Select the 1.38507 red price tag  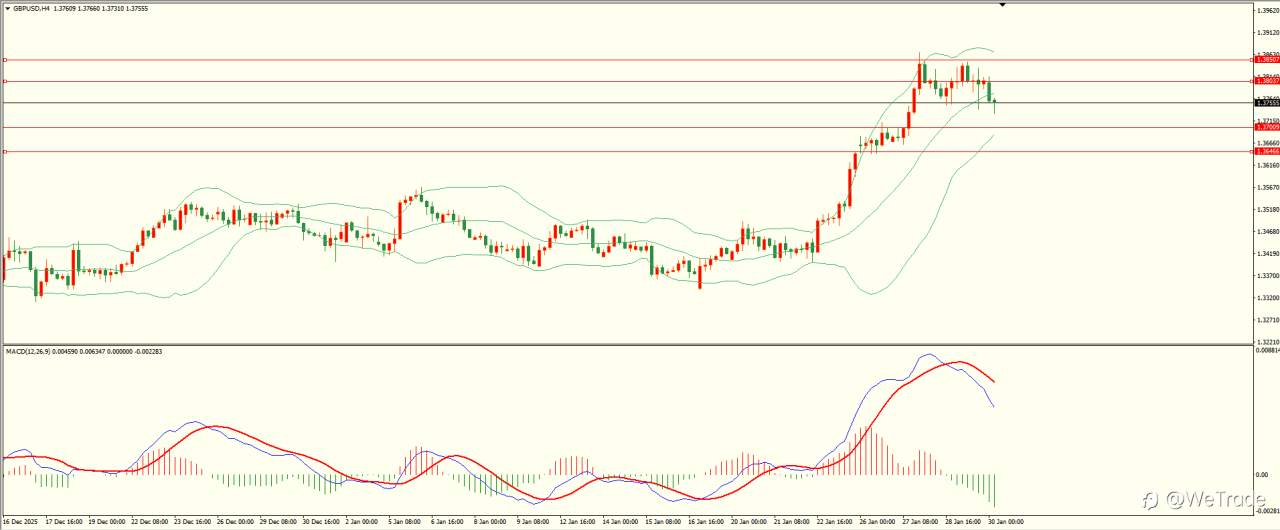coord(1268,60)
